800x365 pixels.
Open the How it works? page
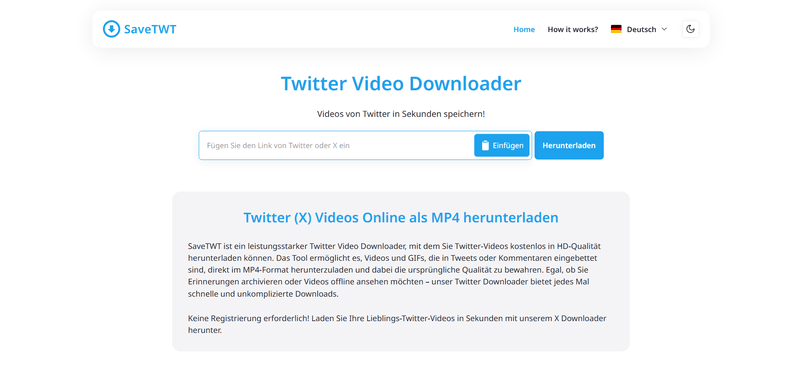point(573,29)
